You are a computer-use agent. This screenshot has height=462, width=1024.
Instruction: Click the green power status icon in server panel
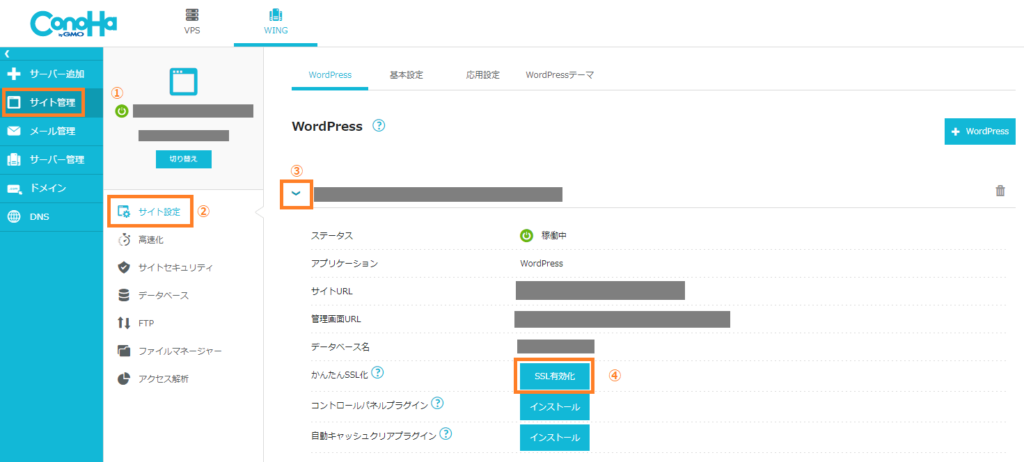[x=122, y=111]
